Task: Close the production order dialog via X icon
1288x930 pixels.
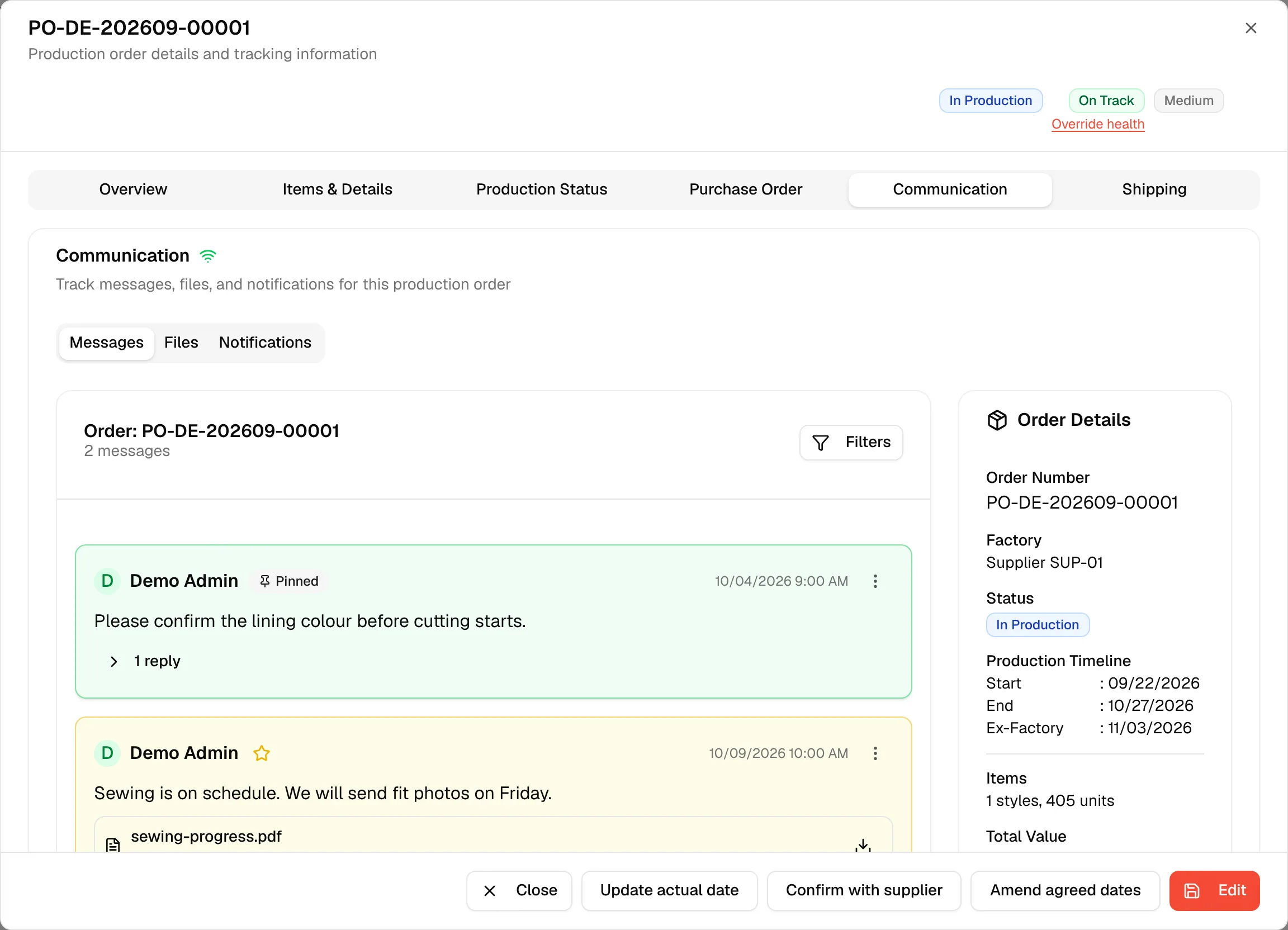Action: pos(1251,28)
